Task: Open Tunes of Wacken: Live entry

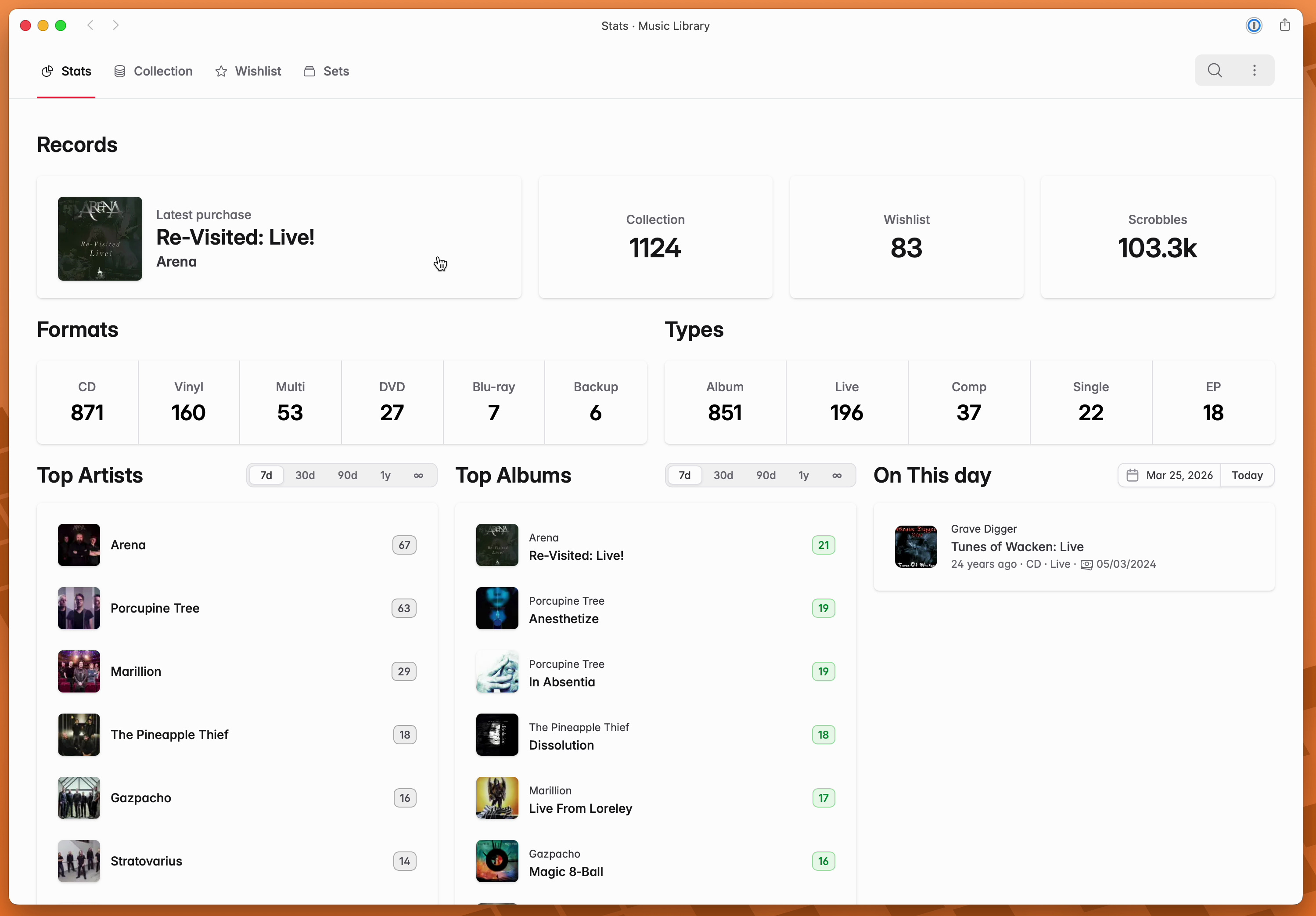Action: click(1074, 547)
